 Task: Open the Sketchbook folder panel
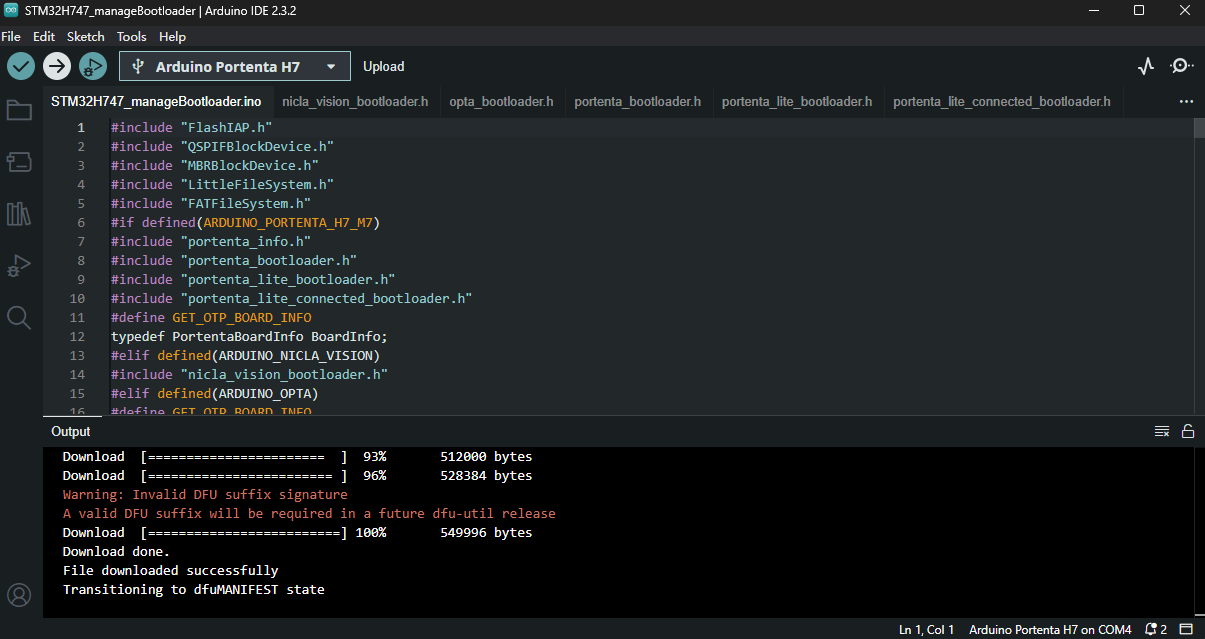click(19, 110)
